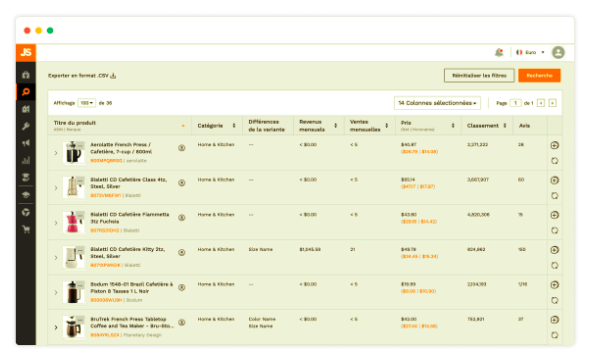Image resolution: width=592 pixels, height=360 pixels.
Task: Expand the Bodum Brazil Cafetière row
Action: point(56,292)
